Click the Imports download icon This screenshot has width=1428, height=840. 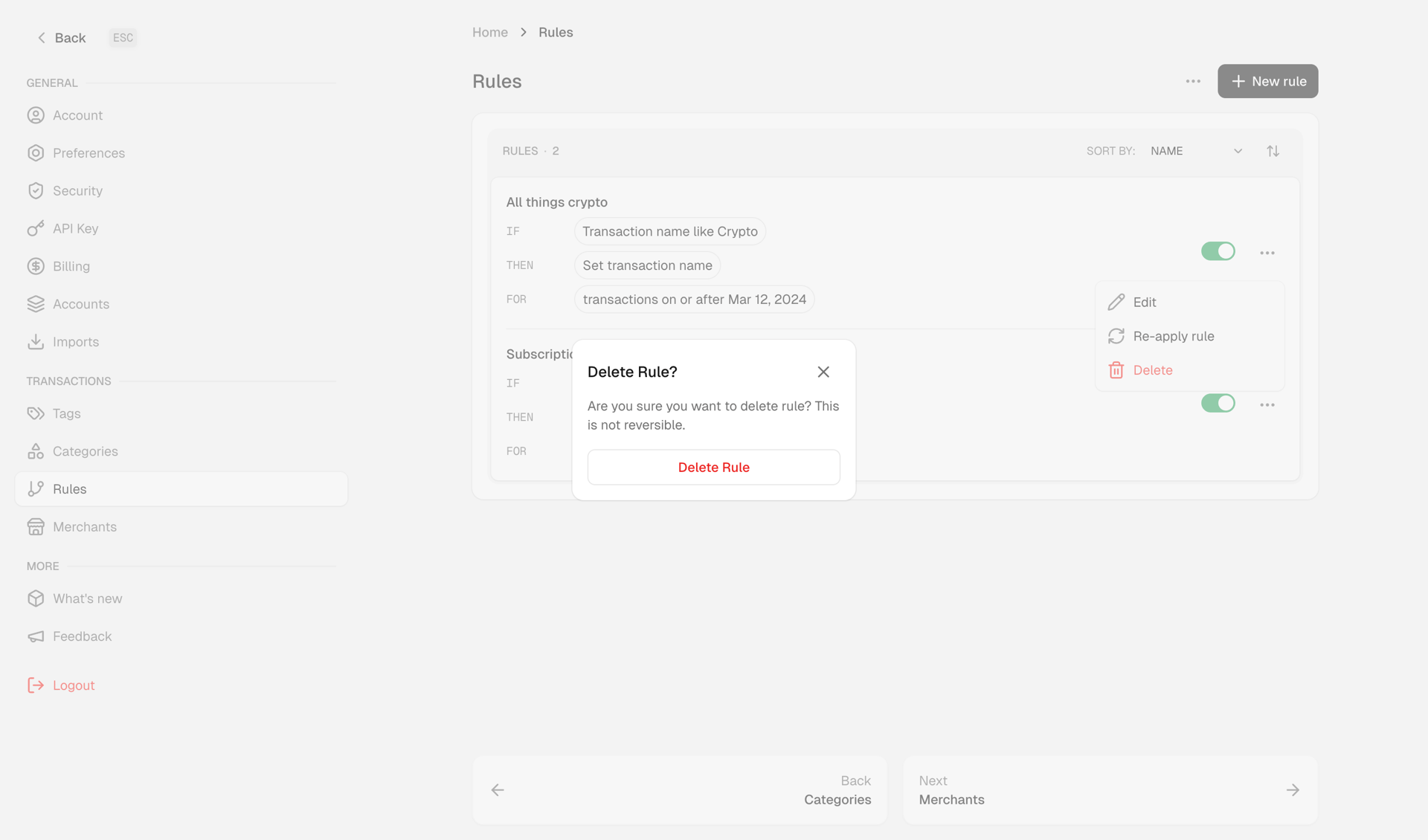(x=36, y=341)
